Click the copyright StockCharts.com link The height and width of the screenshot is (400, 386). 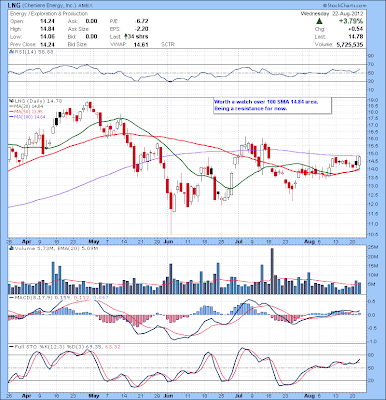(x=344, y=6)
